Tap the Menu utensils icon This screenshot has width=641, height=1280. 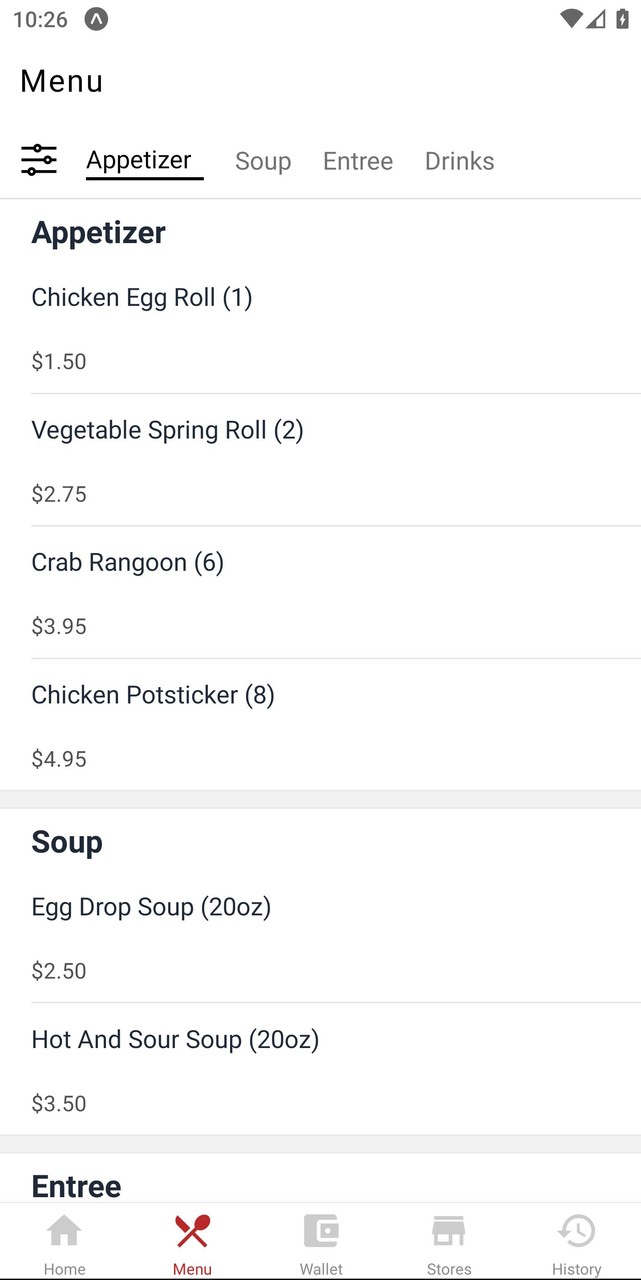pyautogui.click(x=192, y=1231)
